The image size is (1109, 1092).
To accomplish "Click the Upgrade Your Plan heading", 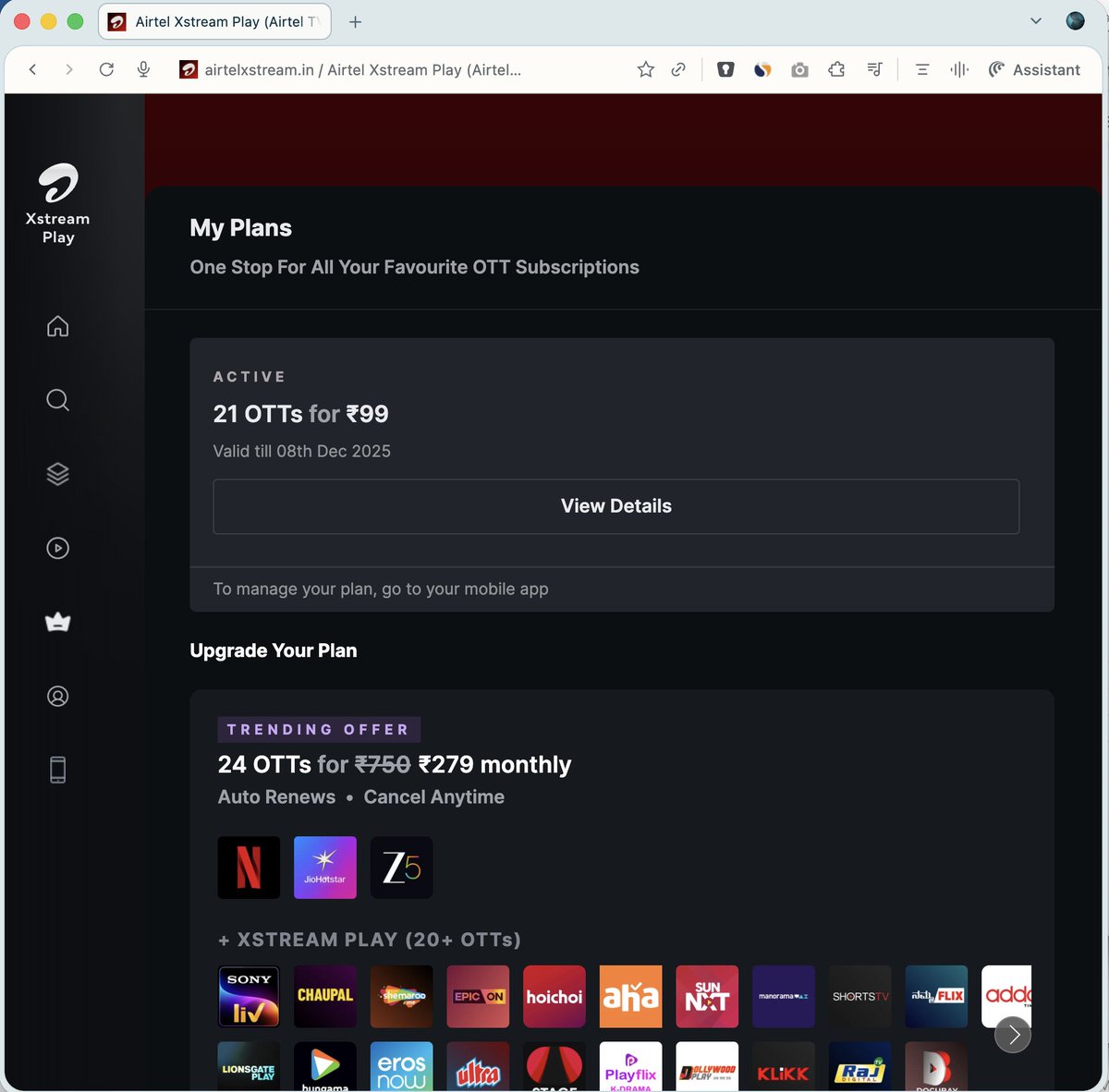I will pyautogui.click(x=274, y=650).
